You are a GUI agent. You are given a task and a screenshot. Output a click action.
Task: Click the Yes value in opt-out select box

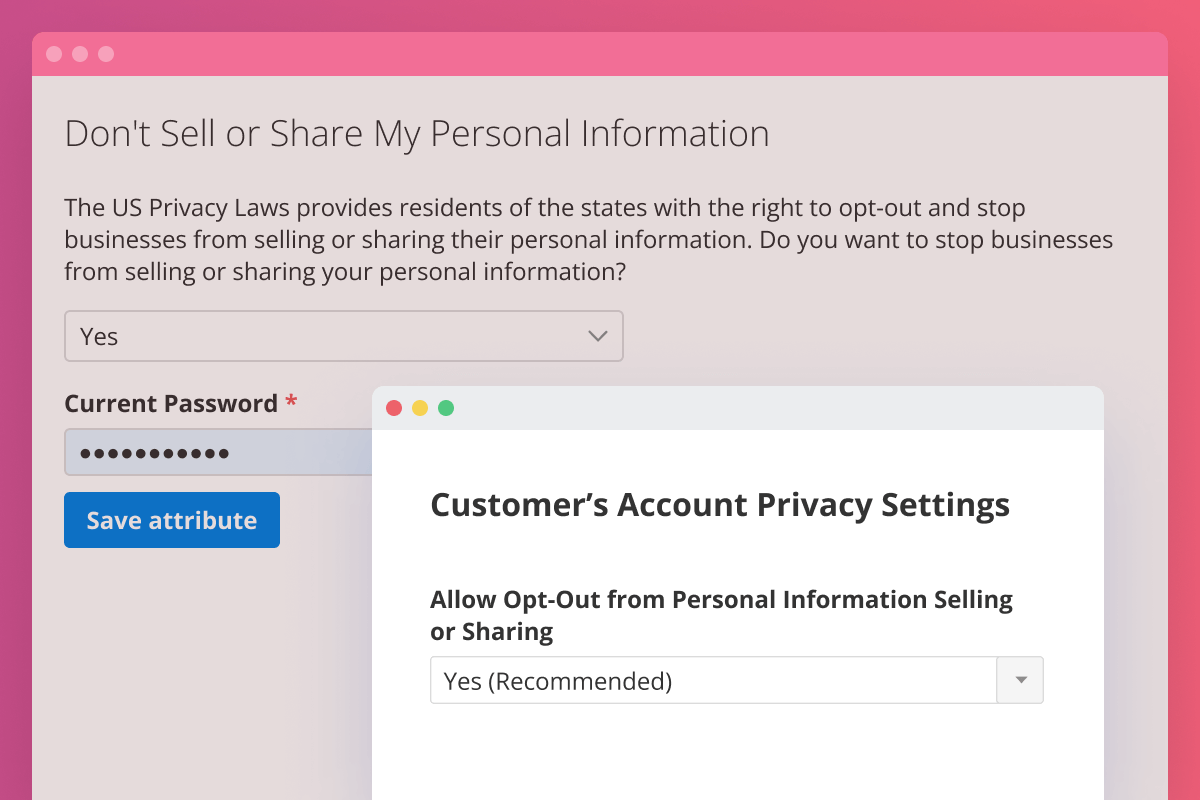(100, 337)
